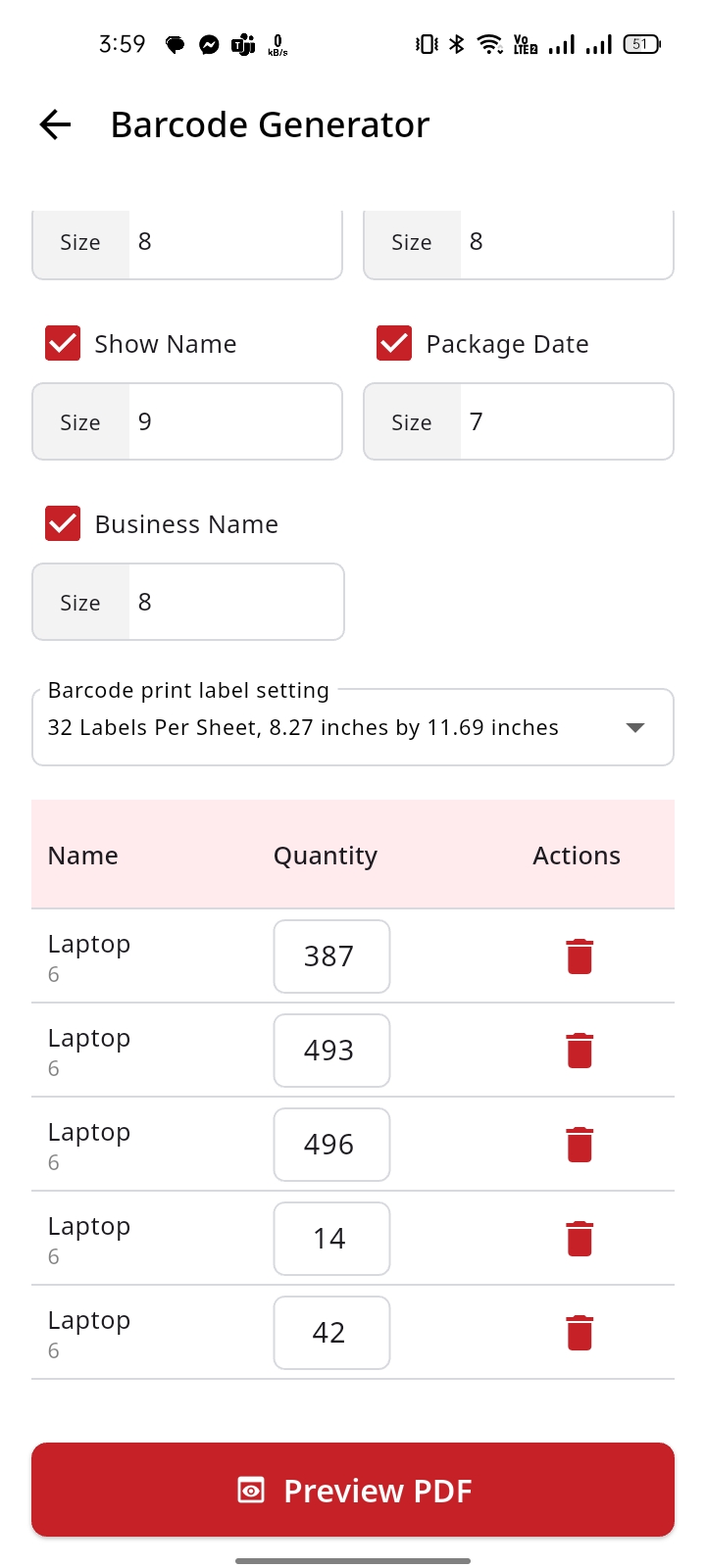Viewport: 706px width, 1568px height.
Task: Open the Barcode print label setting dropdown
Action: click(x=333, y=727)
